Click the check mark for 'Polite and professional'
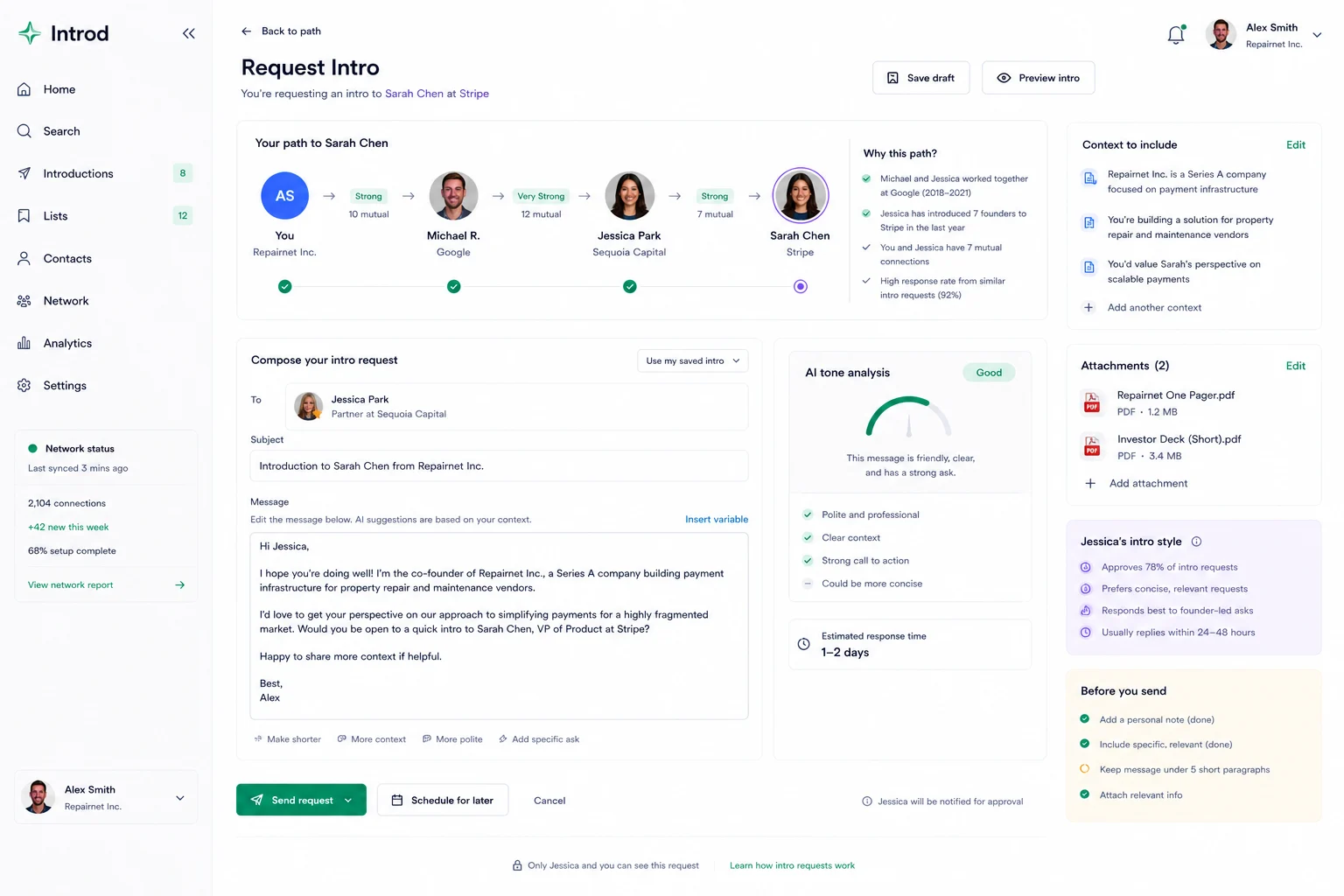The height and width of the screenshot is (896, 1344). click(808, 514)
